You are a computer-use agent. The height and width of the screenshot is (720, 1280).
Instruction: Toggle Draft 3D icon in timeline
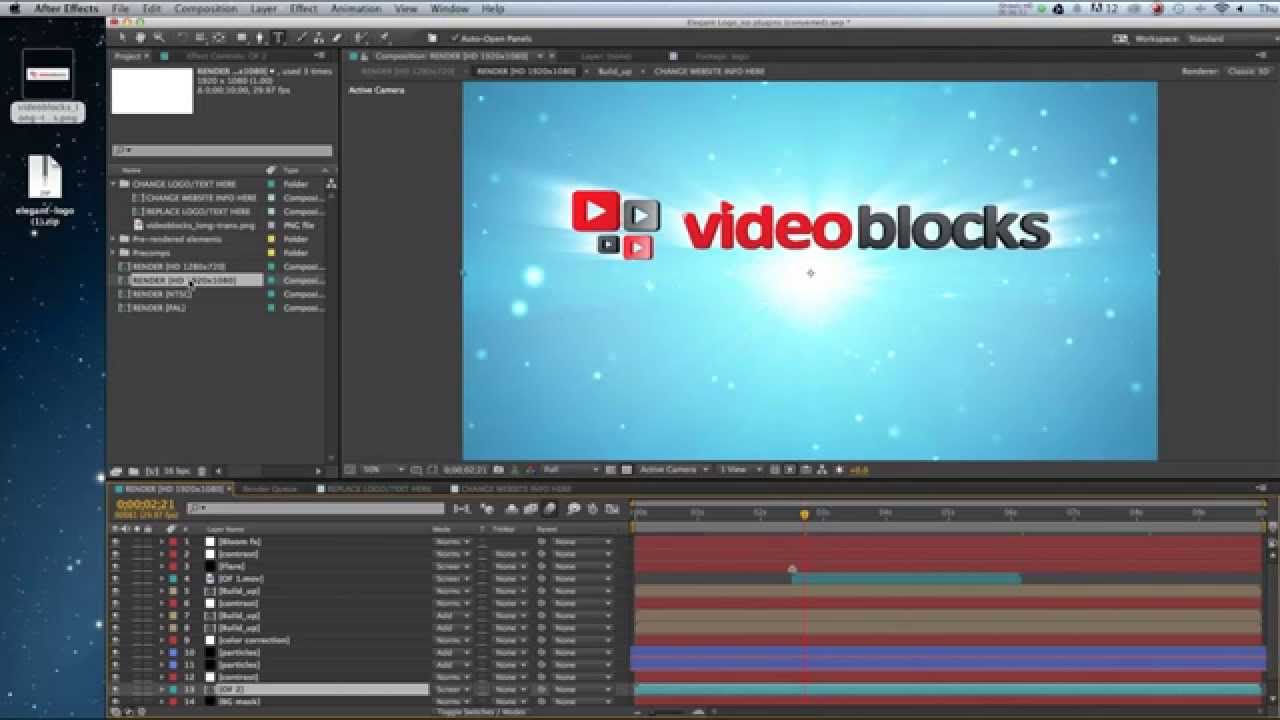pyautogui.click(x=487, y=508)
